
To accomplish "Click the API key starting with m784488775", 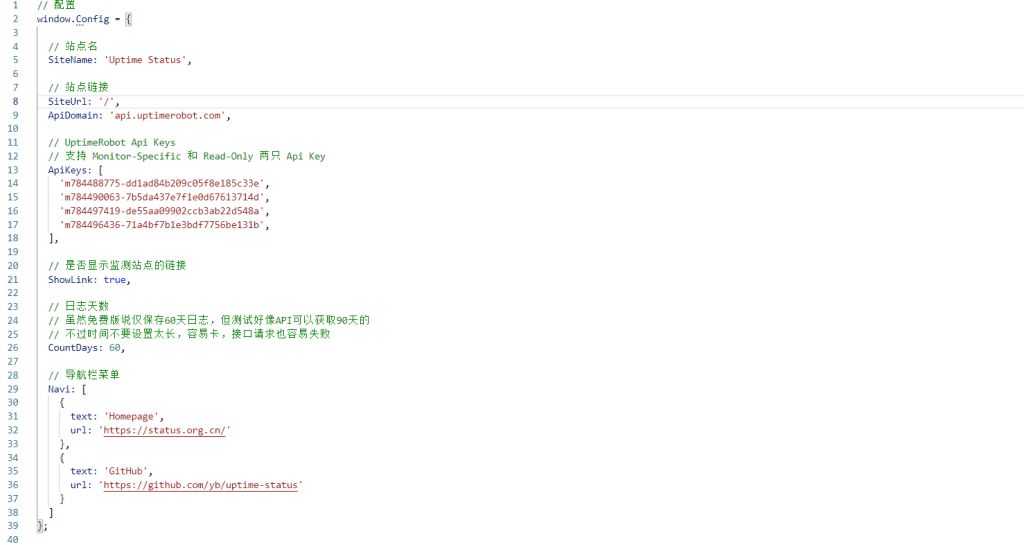I will click(x=162, y=183).
